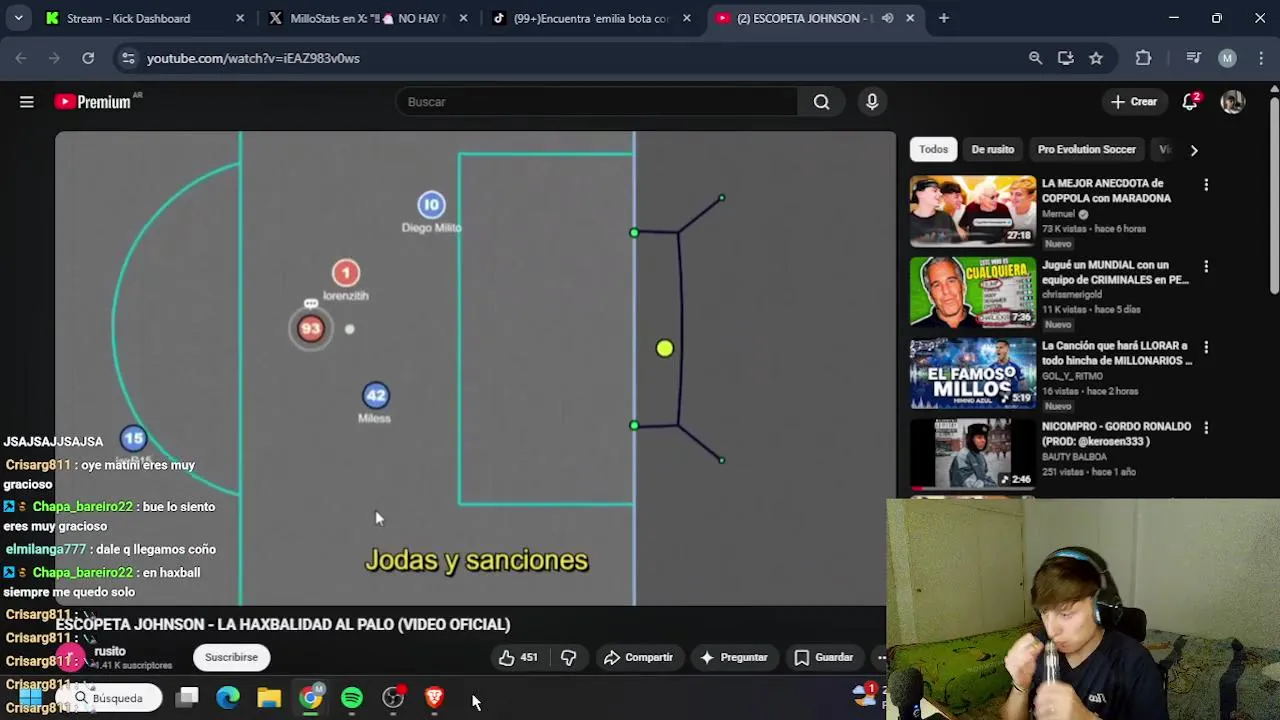This screenshot has width=1280, height=720.
Task: Click the install app icon in address bar
Action: pos(1066,58)
